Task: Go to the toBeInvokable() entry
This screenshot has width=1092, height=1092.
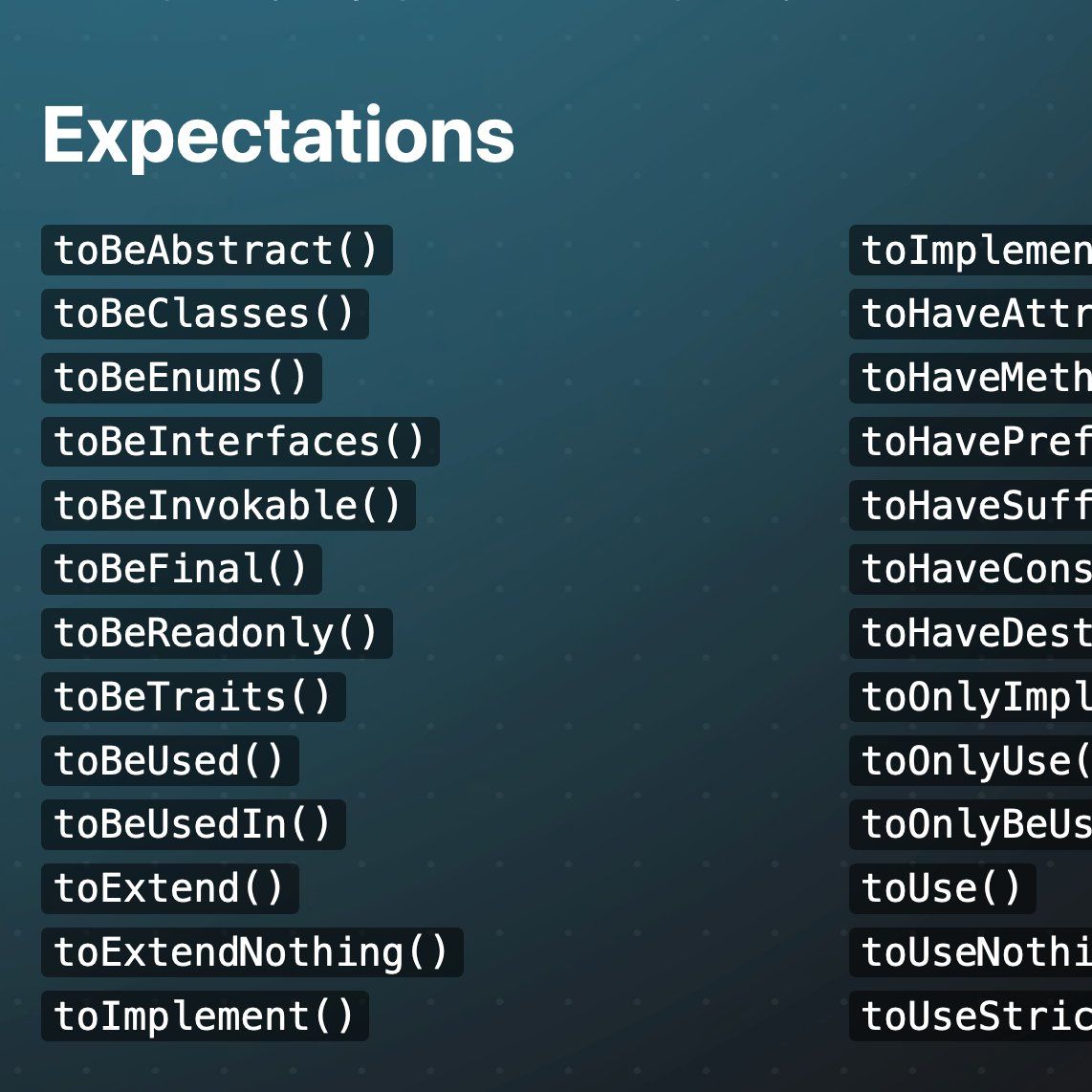Action: [229, 506]
